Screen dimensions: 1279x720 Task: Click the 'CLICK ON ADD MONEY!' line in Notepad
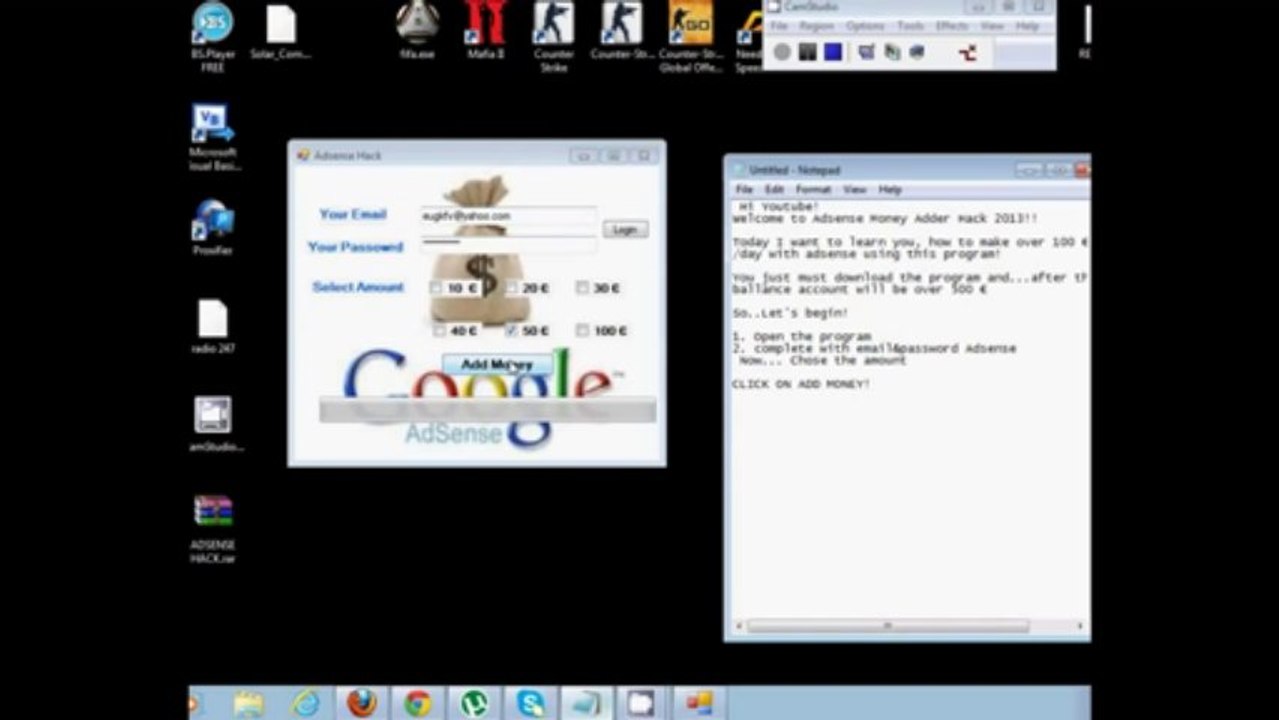[801, 385]
